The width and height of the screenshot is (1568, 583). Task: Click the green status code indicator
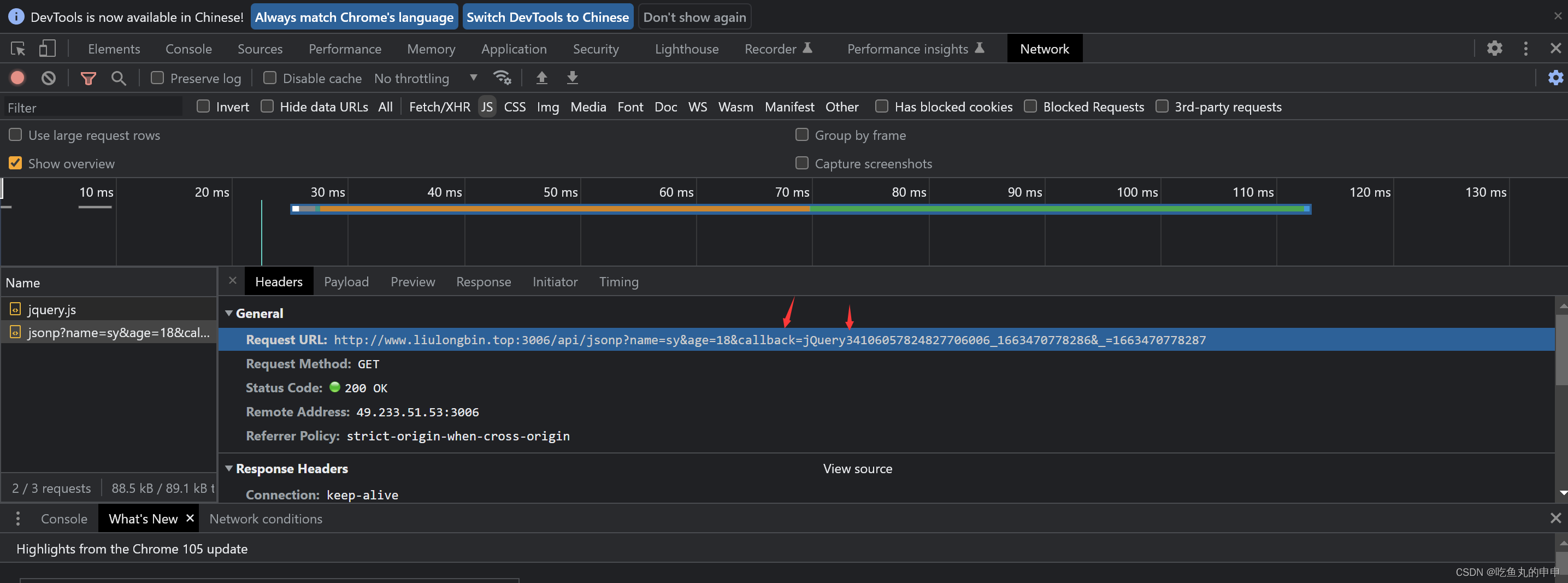coord(334,387)
